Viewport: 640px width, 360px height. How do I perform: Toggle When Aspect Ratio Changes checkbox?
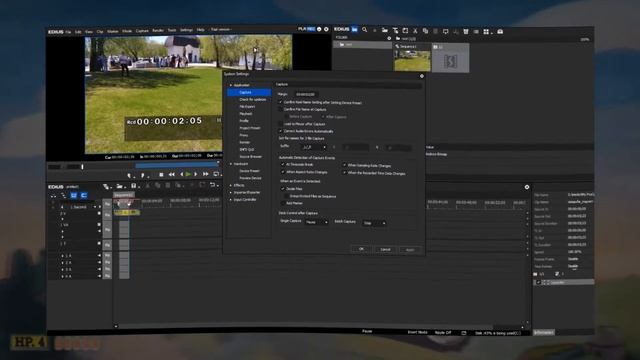coord(282,172)
